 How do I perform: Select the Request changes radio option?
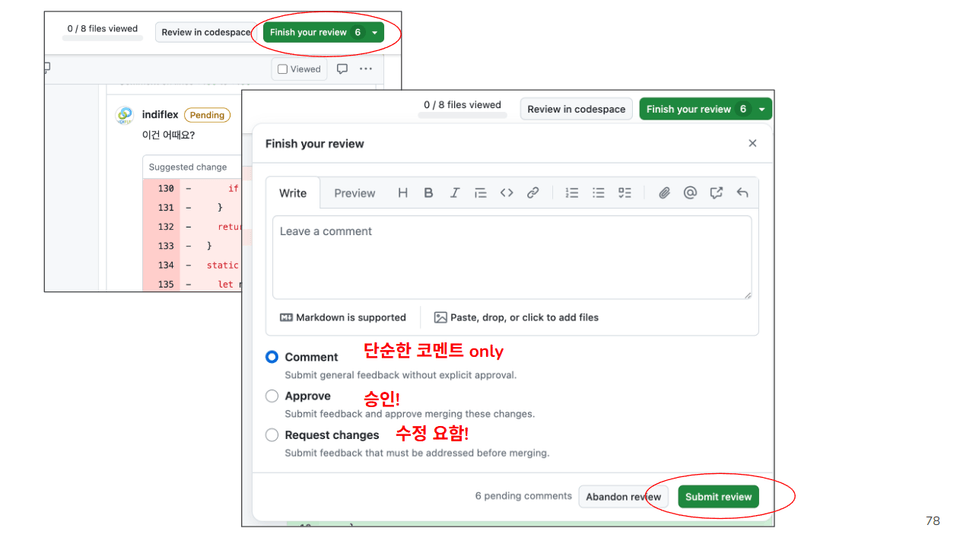point(272,435)
